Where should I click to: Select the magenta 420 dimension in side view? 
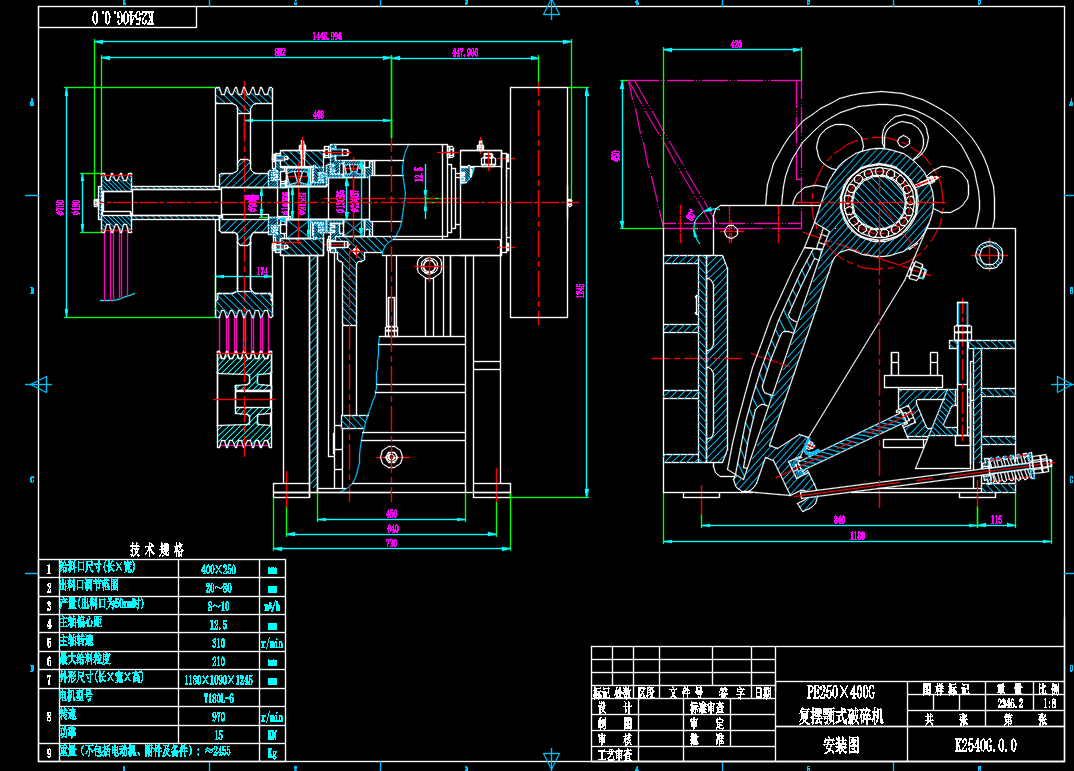coord(736,45)
